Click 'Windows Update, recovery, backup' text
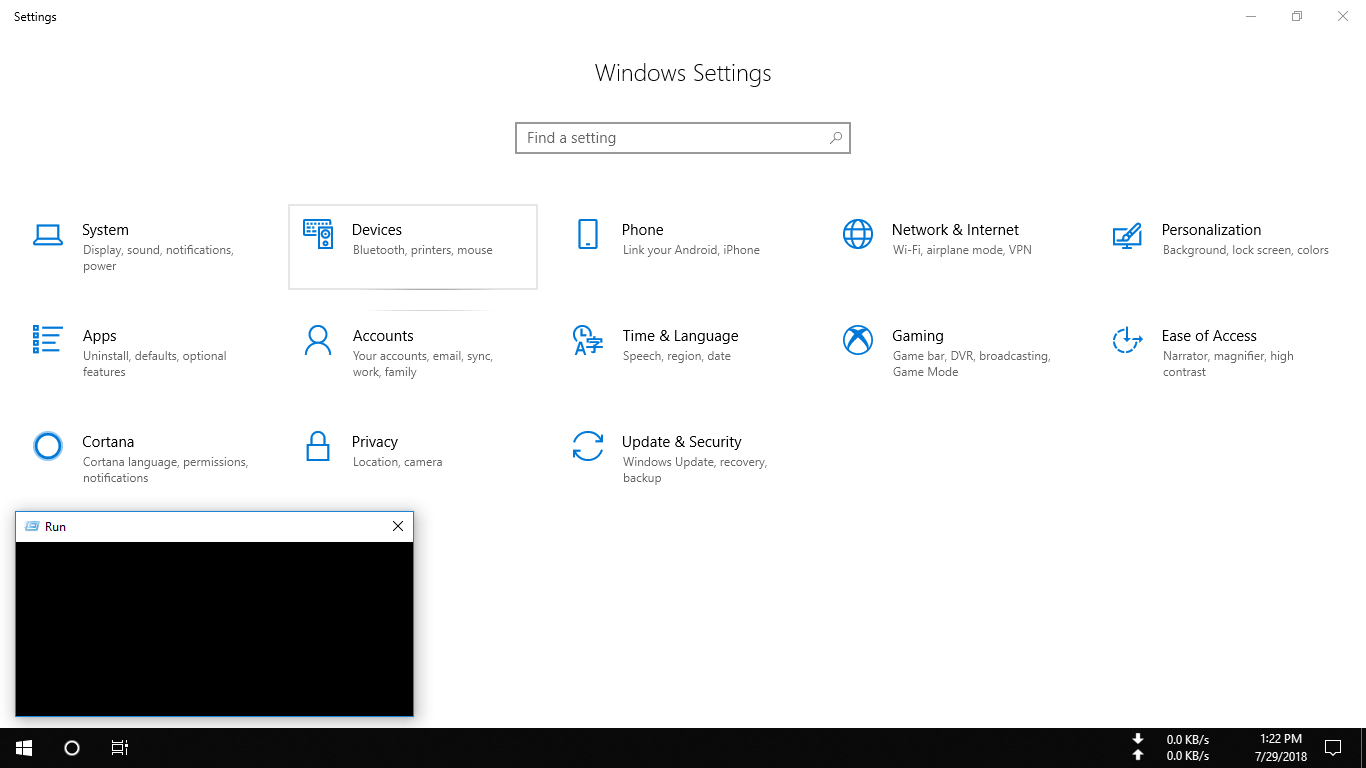This screenshot has height=768, width=1366. point(694,470)
